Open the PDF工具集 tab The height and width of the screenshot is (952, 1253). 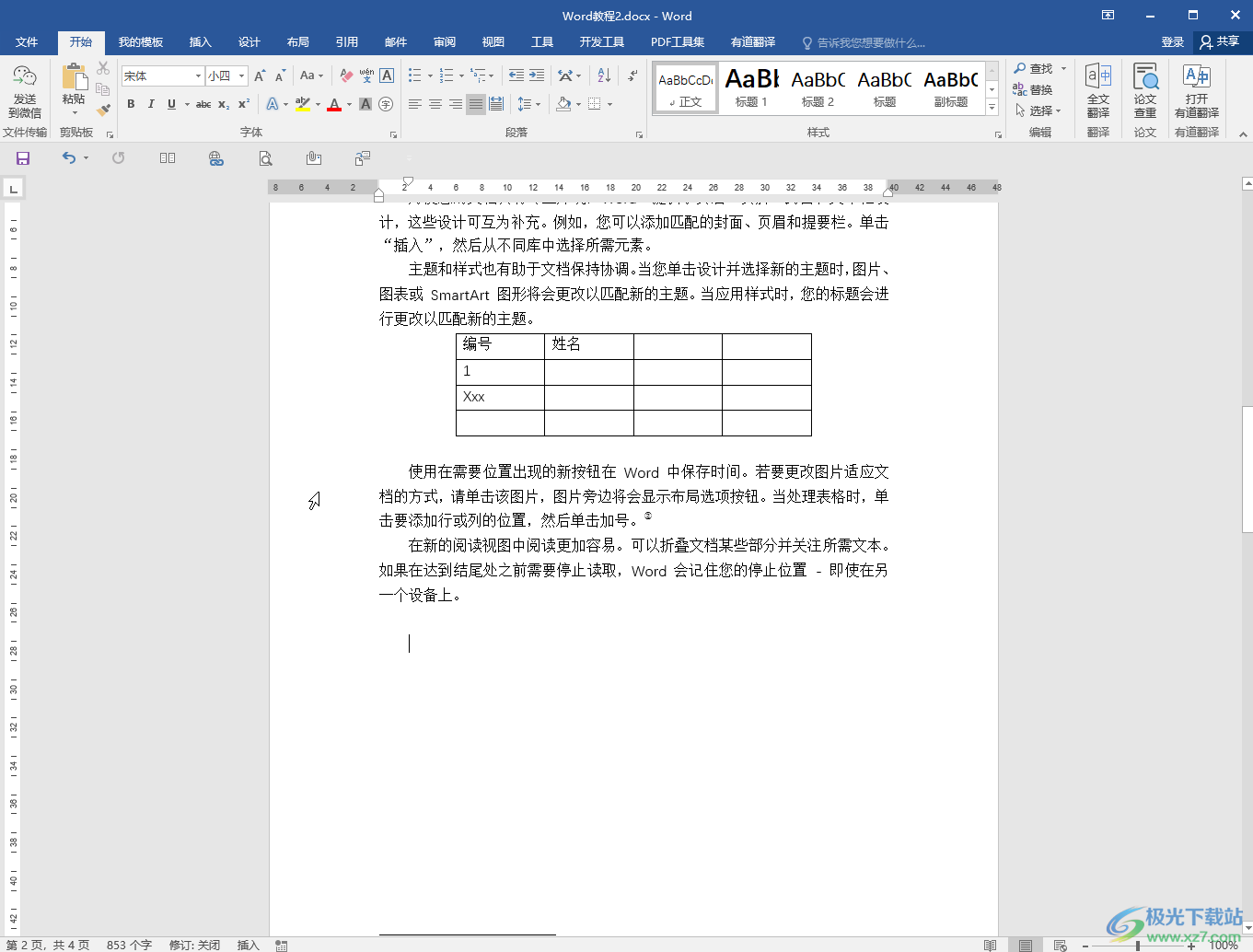tap(678, 42)
